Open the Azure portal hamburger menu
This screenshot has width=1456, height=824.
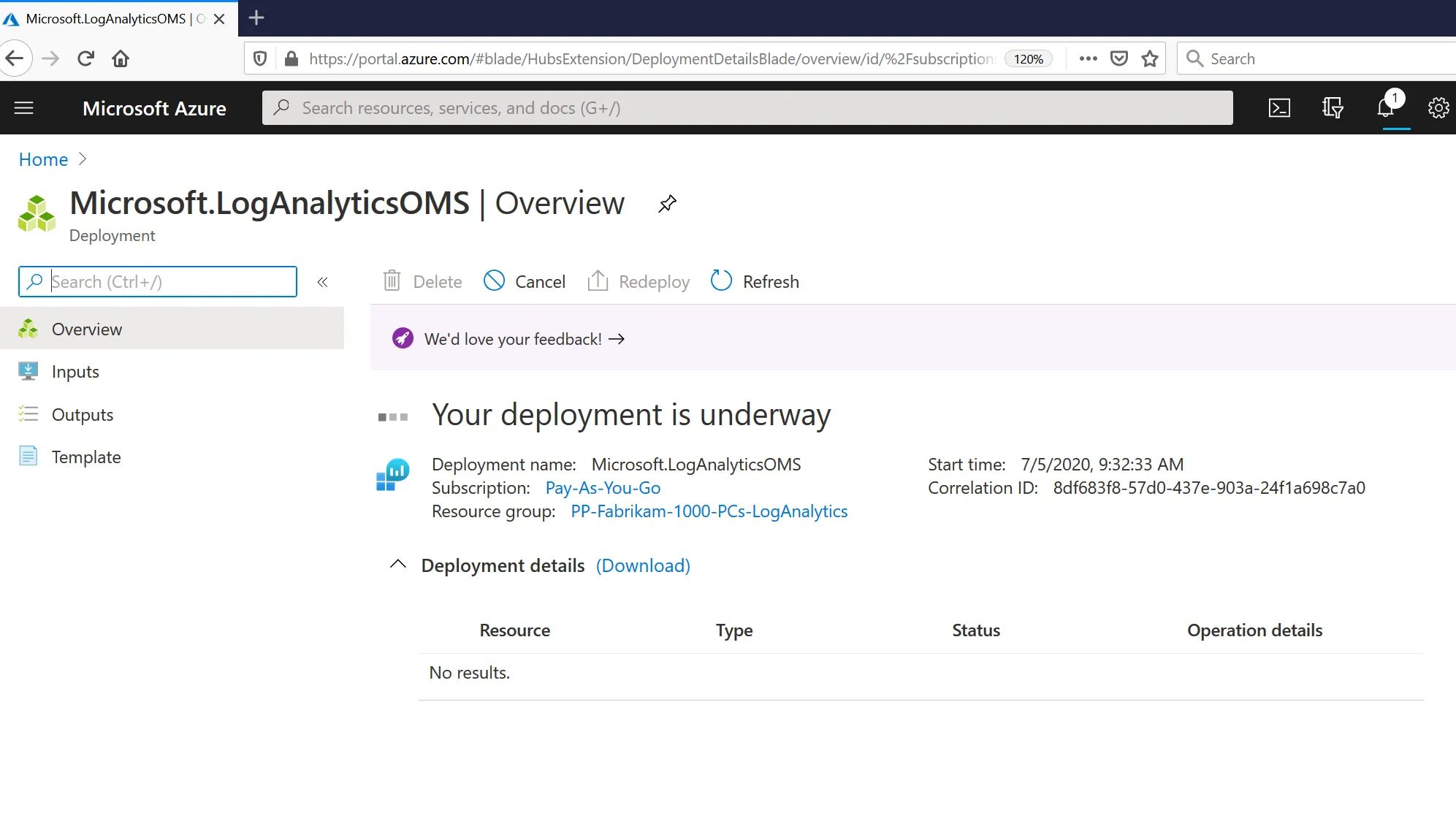coord(24,108)
